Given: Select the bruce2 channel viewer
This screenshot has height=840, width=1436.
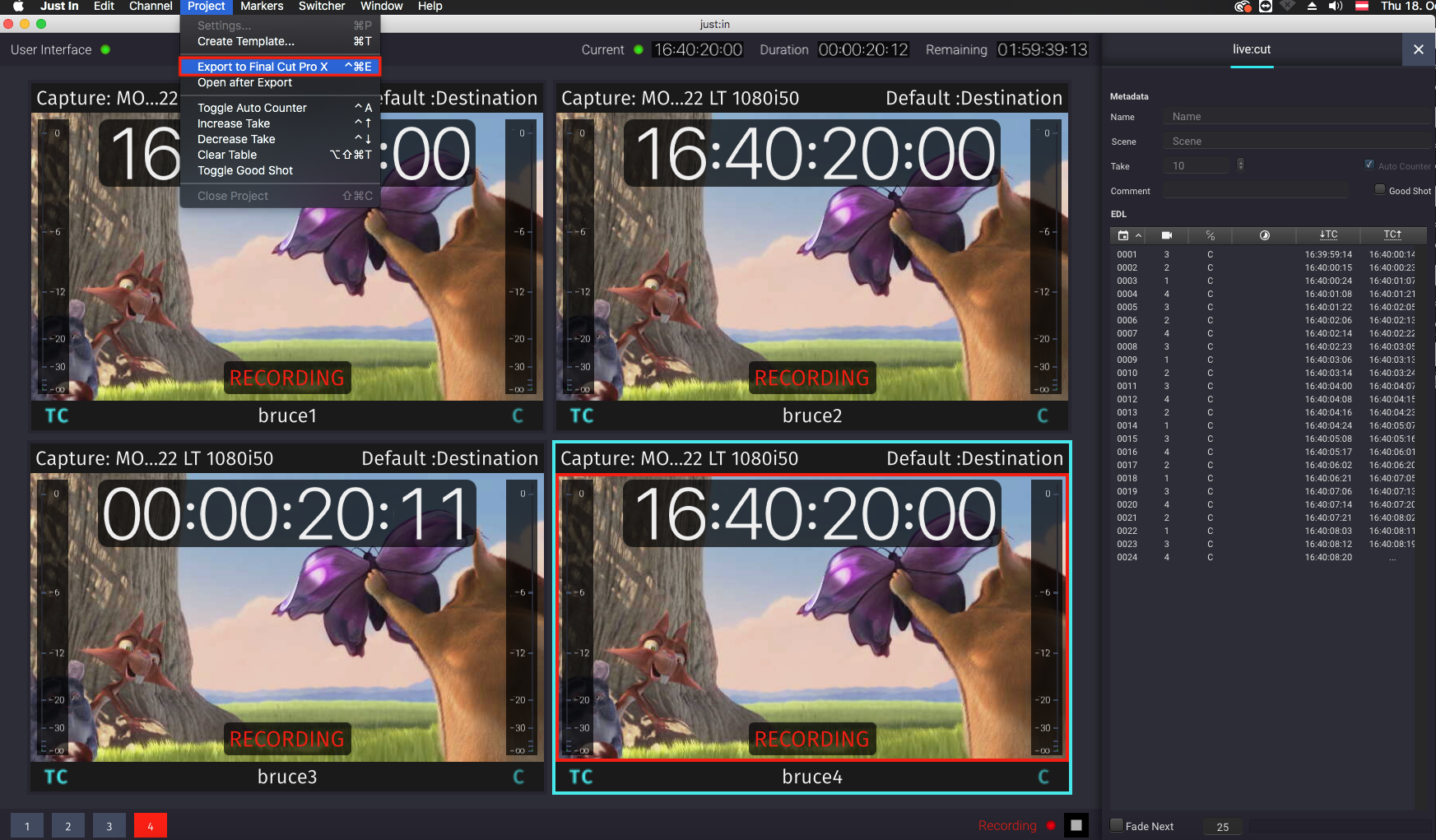Looking at the screenshot, I should pos(812,257).
